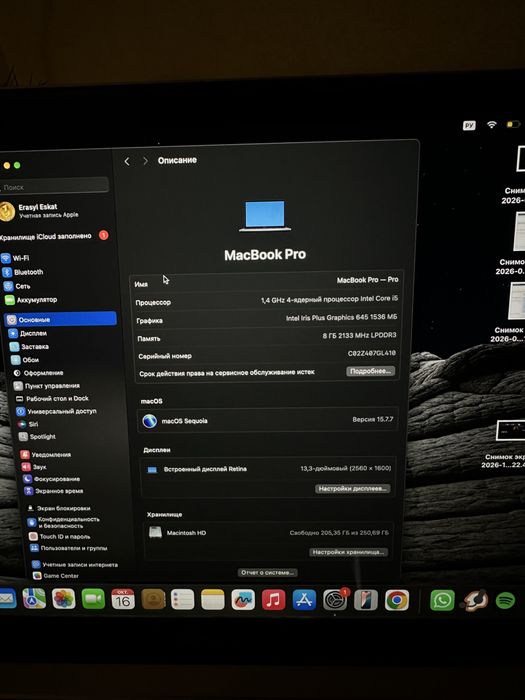Click the Macintosh HD storage row
The image size is (525, 700).
[268, 533]
